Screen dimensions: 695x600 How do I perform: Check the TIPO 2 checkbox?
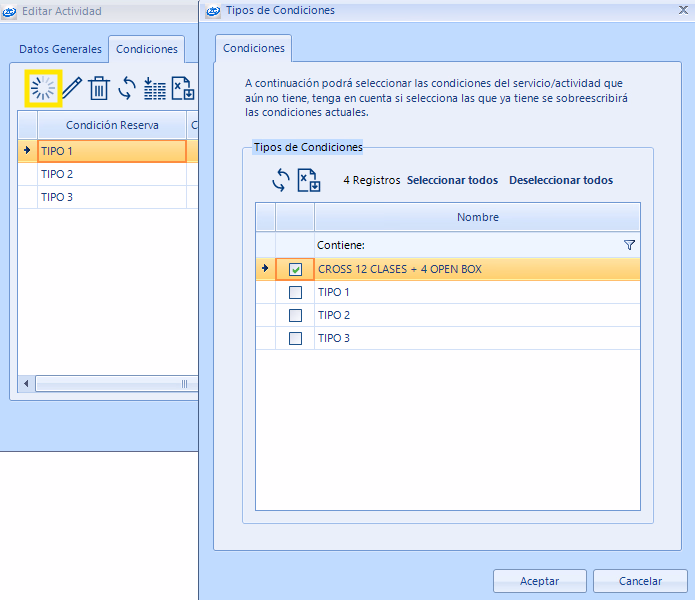pos(295,316)
